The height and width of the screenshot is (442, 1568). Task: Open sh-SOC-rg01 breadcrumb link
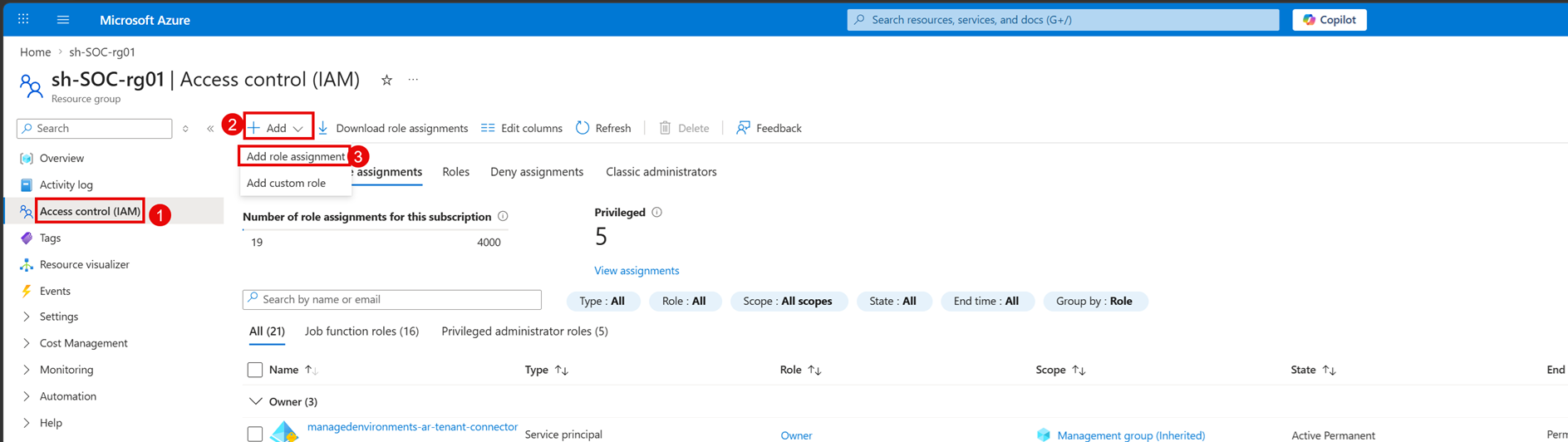click(x=102, y=52)
